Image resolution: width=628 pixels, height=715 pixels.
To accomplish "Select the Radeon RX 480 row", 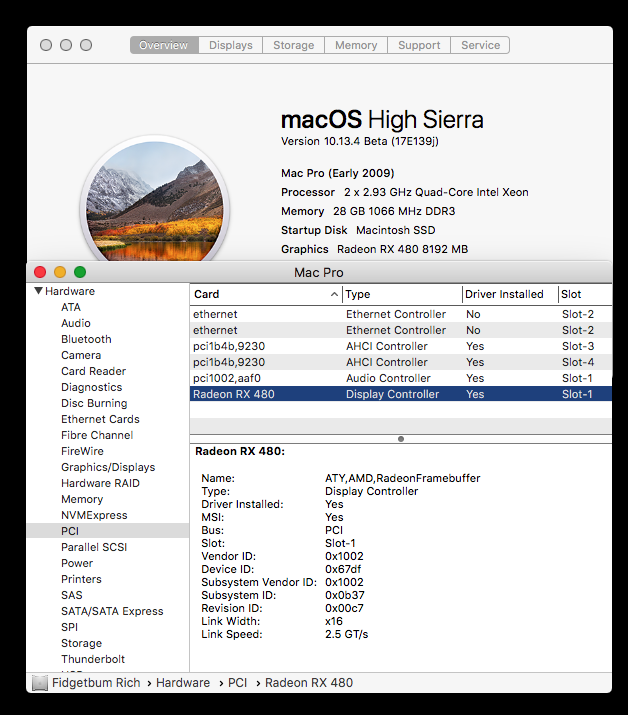I will click(401, 394).
